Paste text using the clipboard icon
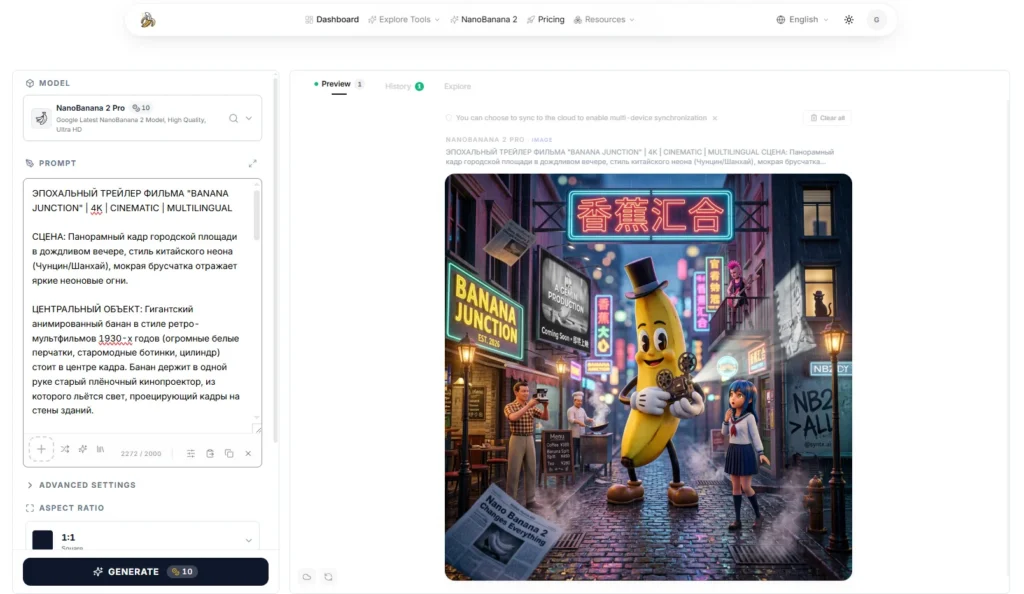This screenshot has width=1024, height=594. (x=210, y=453)
